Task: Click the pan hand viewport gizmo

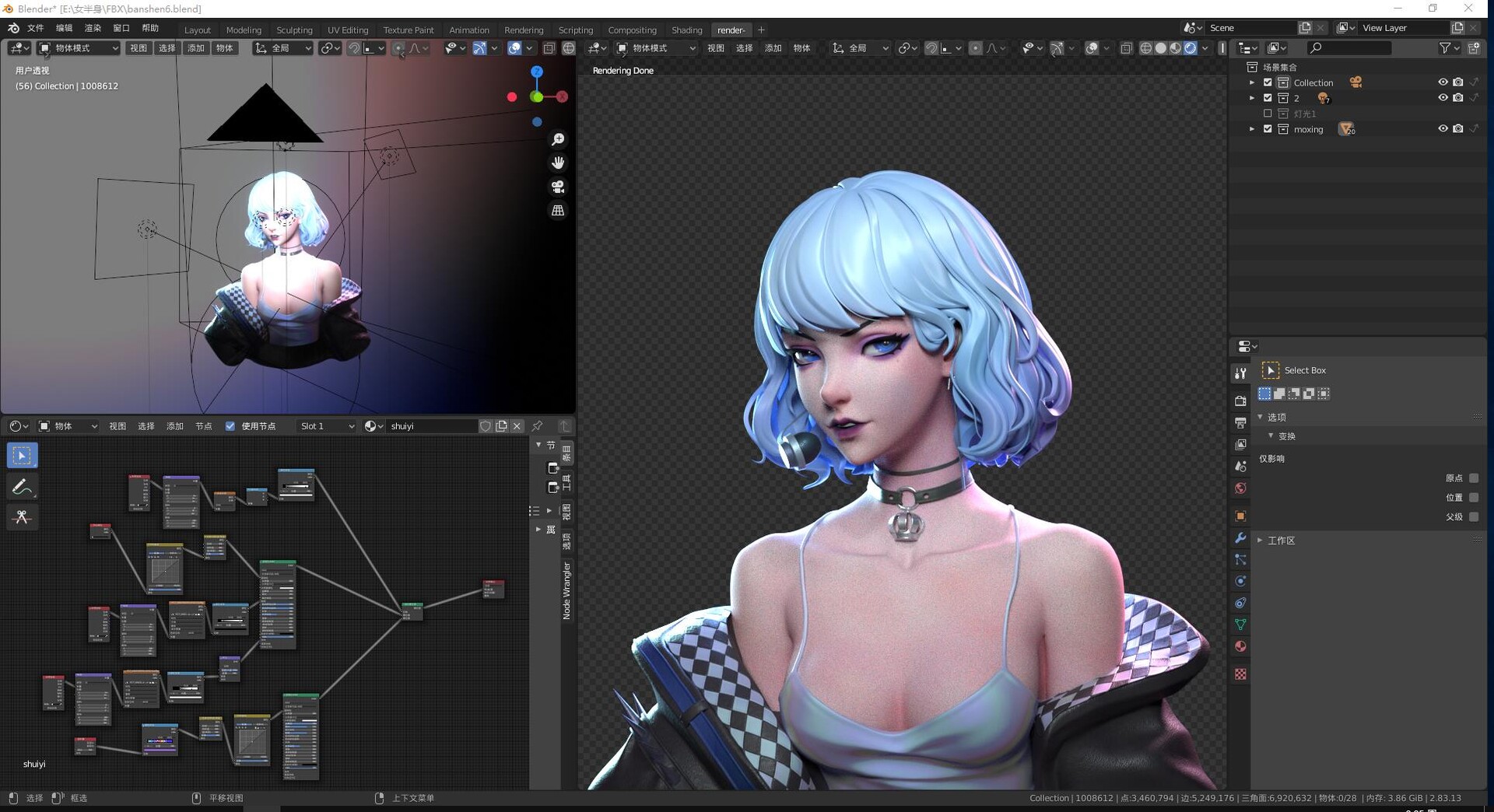Action: click(x=558, y=163)
